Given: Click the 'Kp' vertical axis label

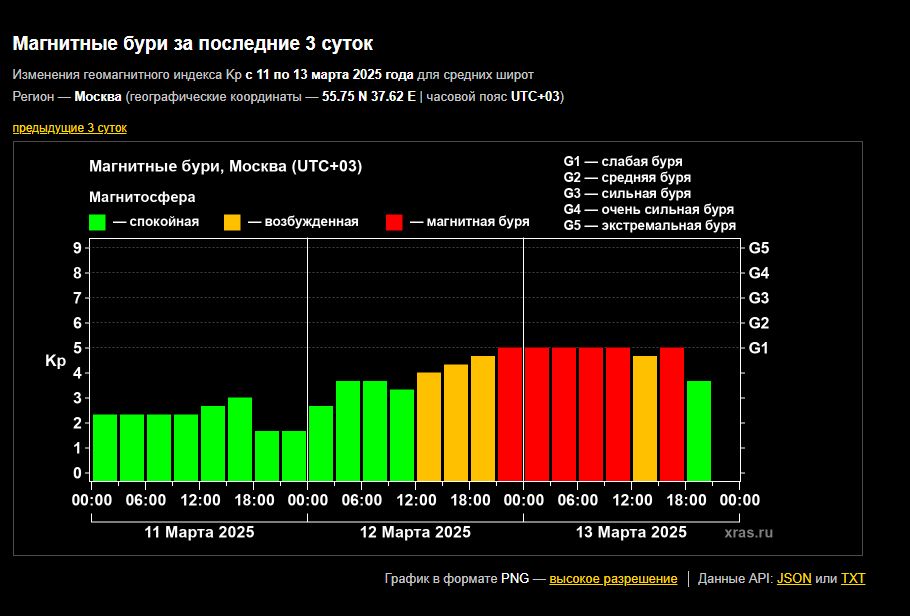Looking at the screenshot, I should [55, 361].
